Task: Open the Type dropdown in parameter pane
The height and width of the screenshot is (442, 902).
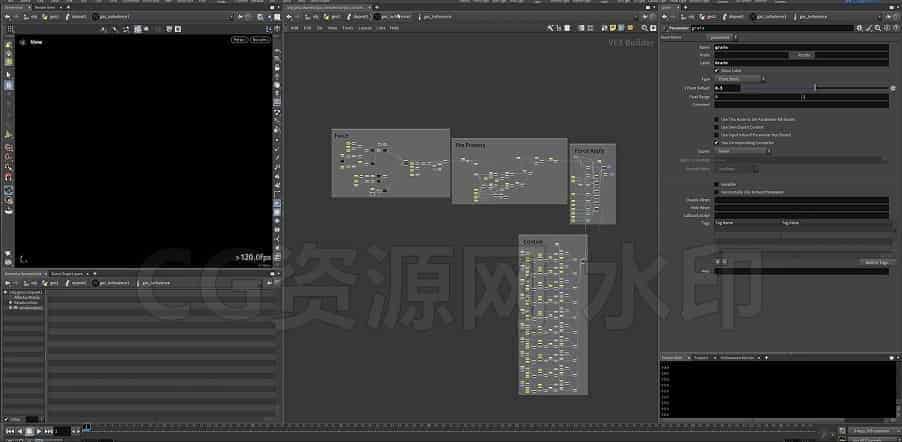Action: [x=739, y=79]
